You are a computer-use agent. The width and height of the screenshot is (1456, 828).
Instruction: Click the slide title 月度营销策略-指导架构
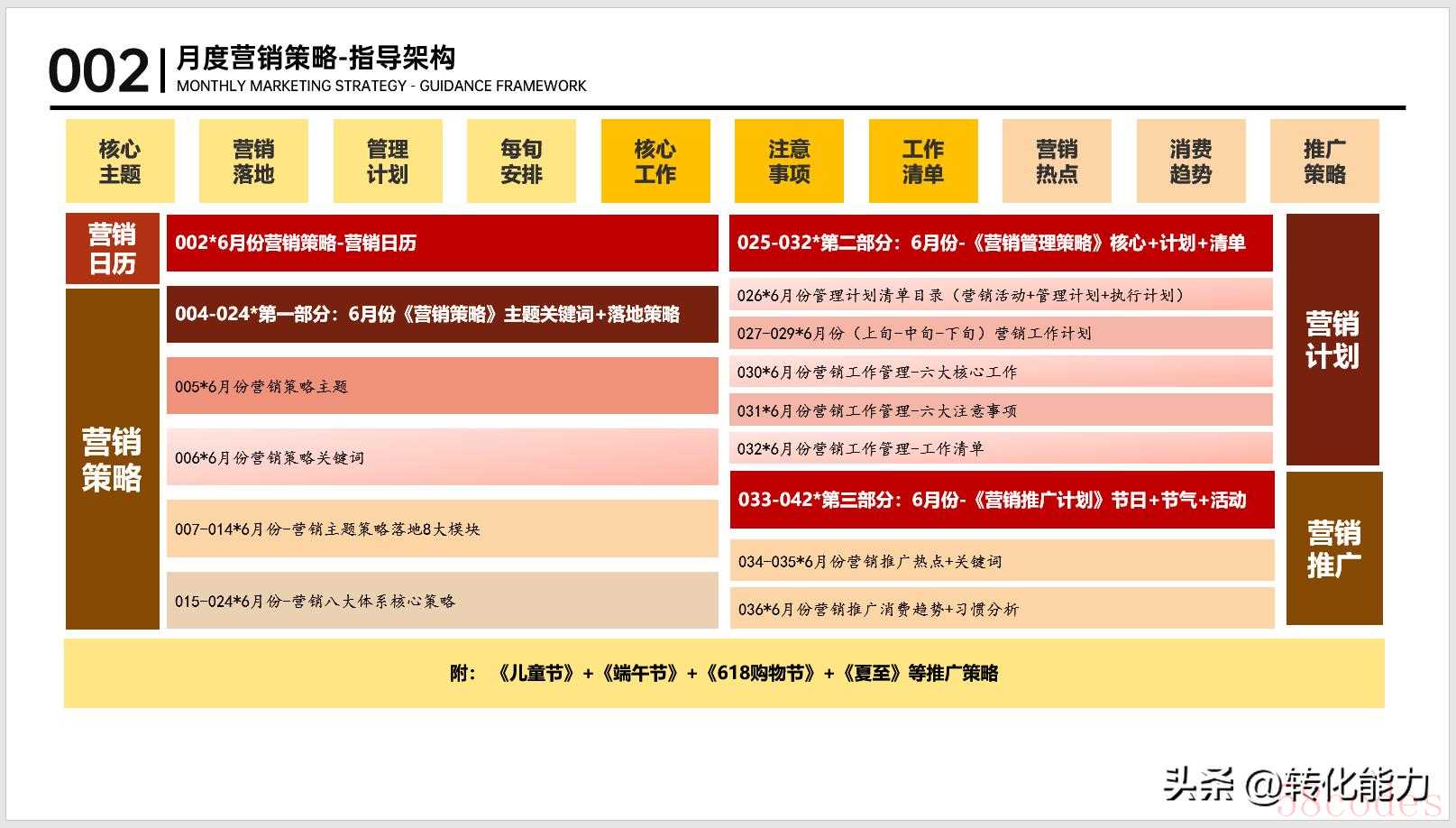316,59
